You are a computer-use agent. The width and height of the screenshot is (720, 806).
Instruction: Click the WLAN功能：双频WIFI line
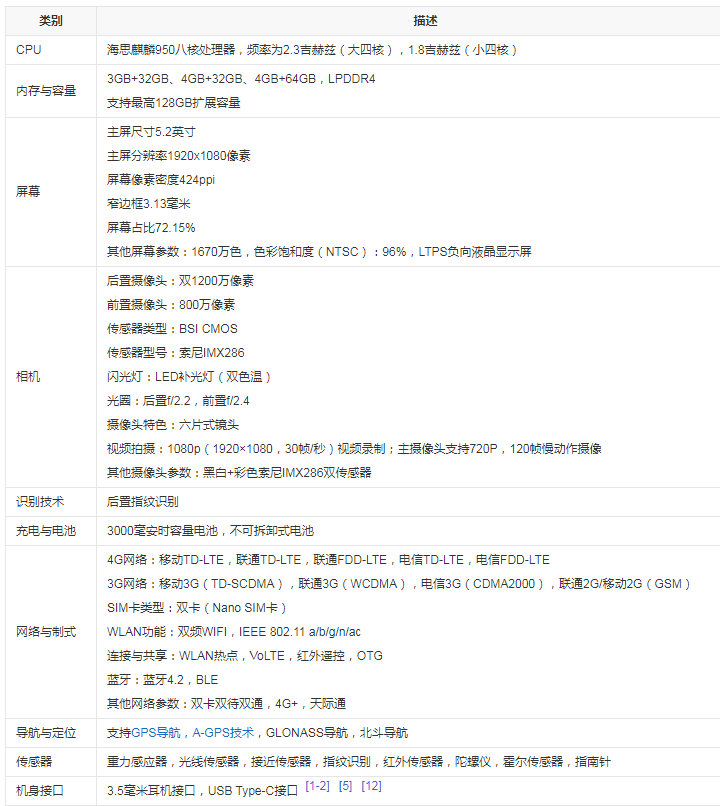tap(234, 632)
